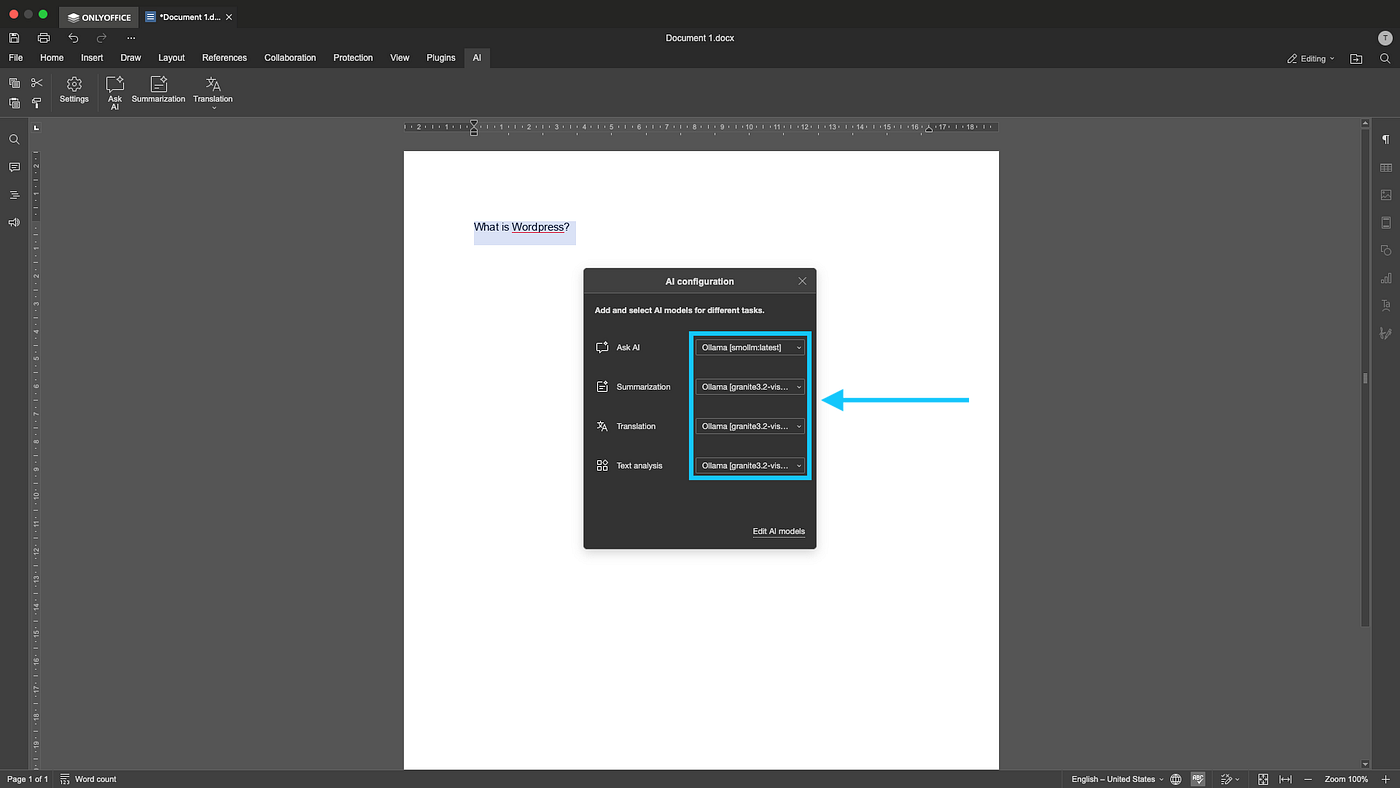Open the Ask AI model dropdown

pyautogui.click(x=750, y=347)
